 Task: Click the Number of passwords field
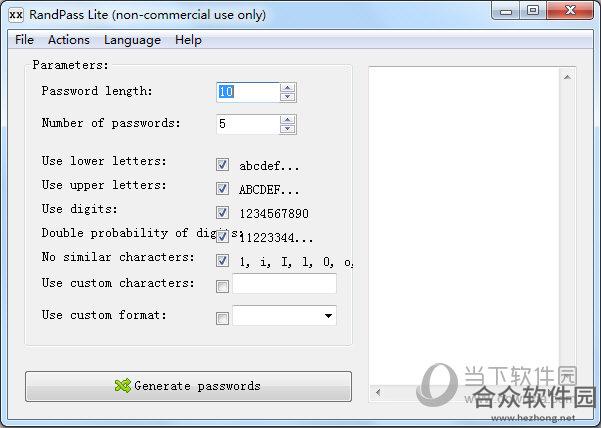[x=248, y=124]
